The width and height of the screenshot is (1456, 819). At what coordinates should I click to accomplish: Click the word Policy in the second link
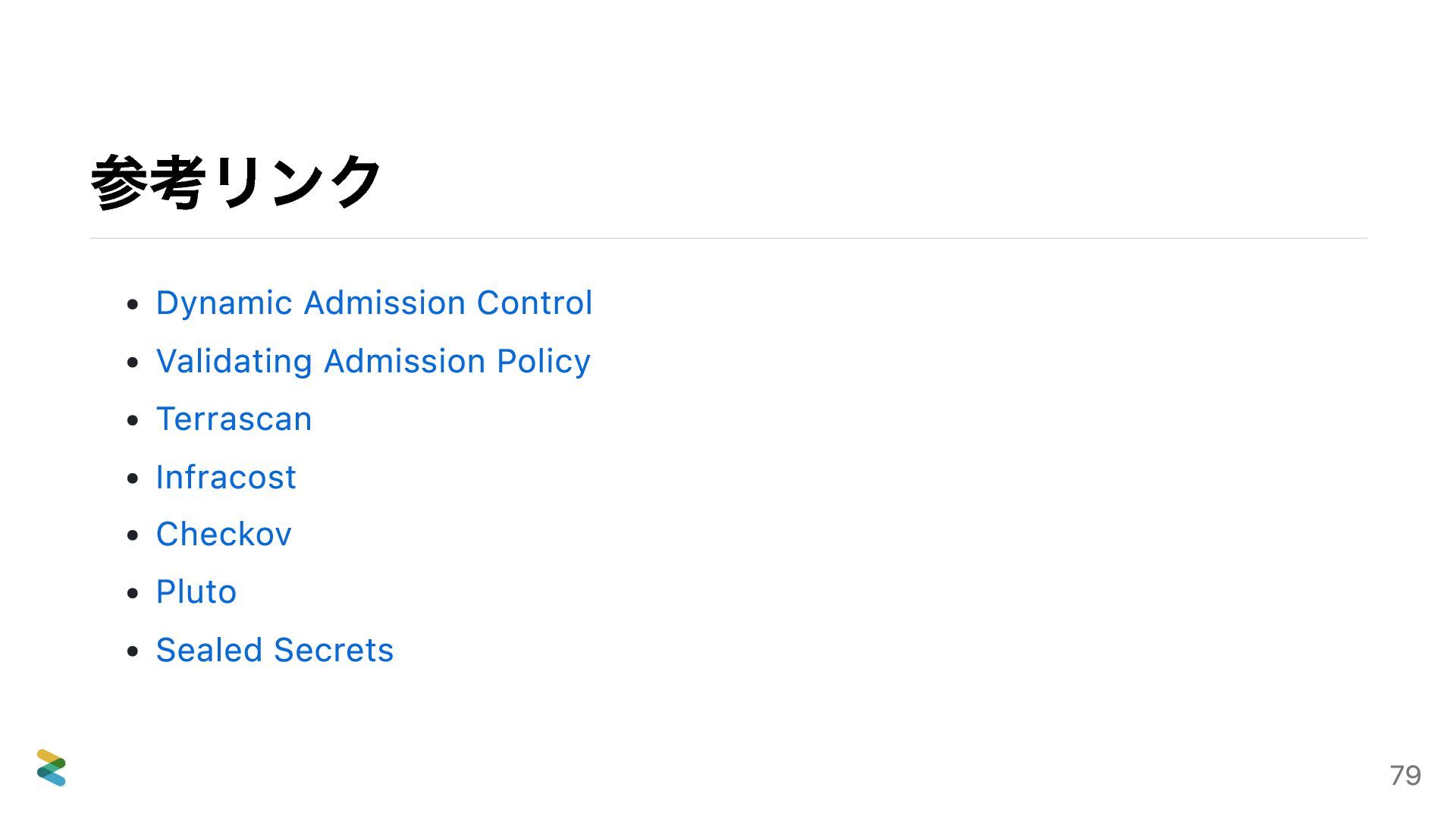(x=543, y=361)
